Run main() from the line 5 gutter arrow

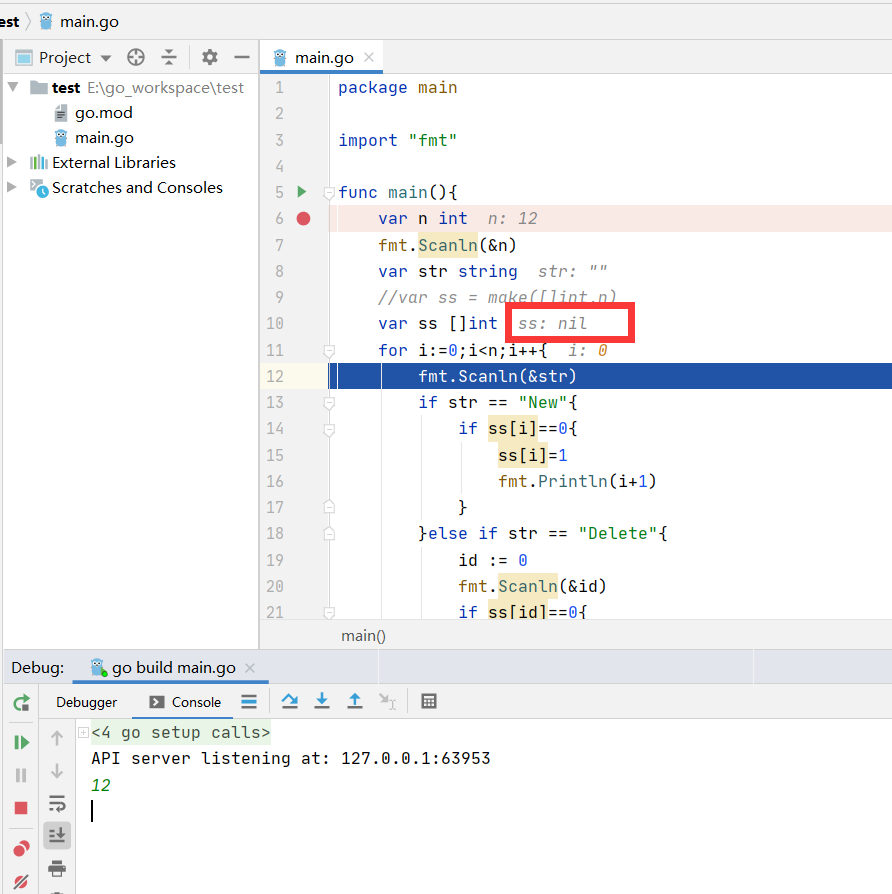point(303,191)
